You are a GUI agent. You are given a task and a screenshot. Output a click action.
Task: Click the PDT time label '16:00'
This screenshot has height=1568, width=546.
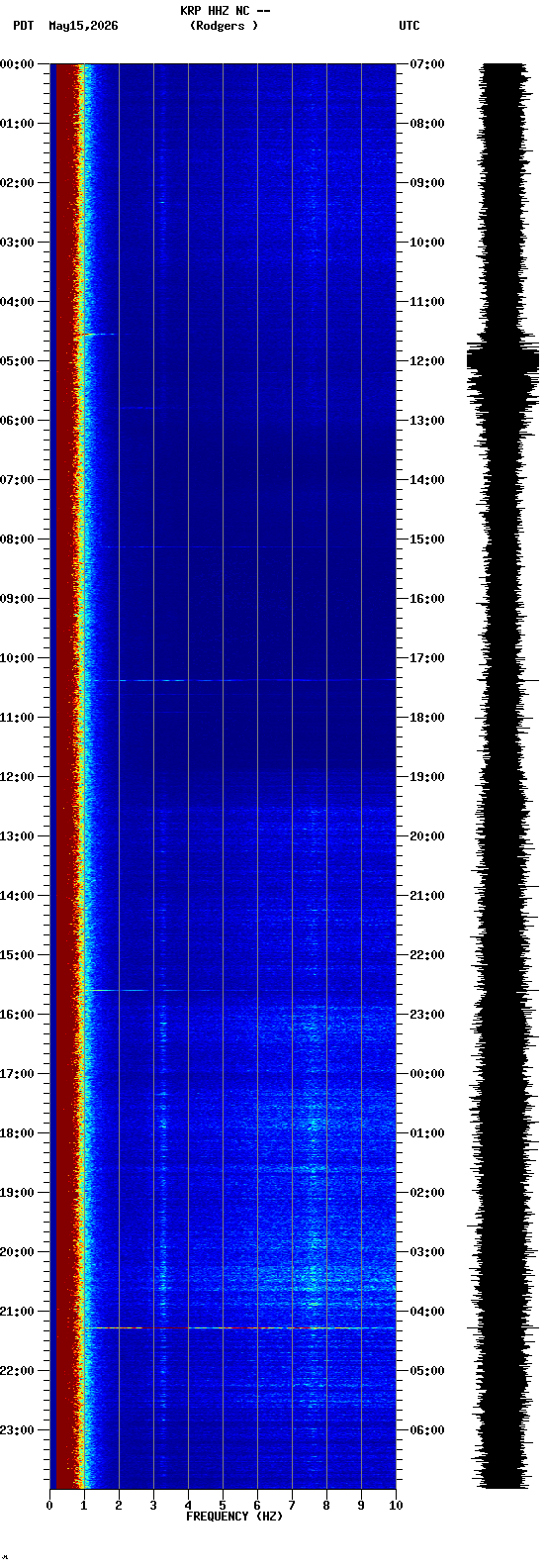(17, 1015)
